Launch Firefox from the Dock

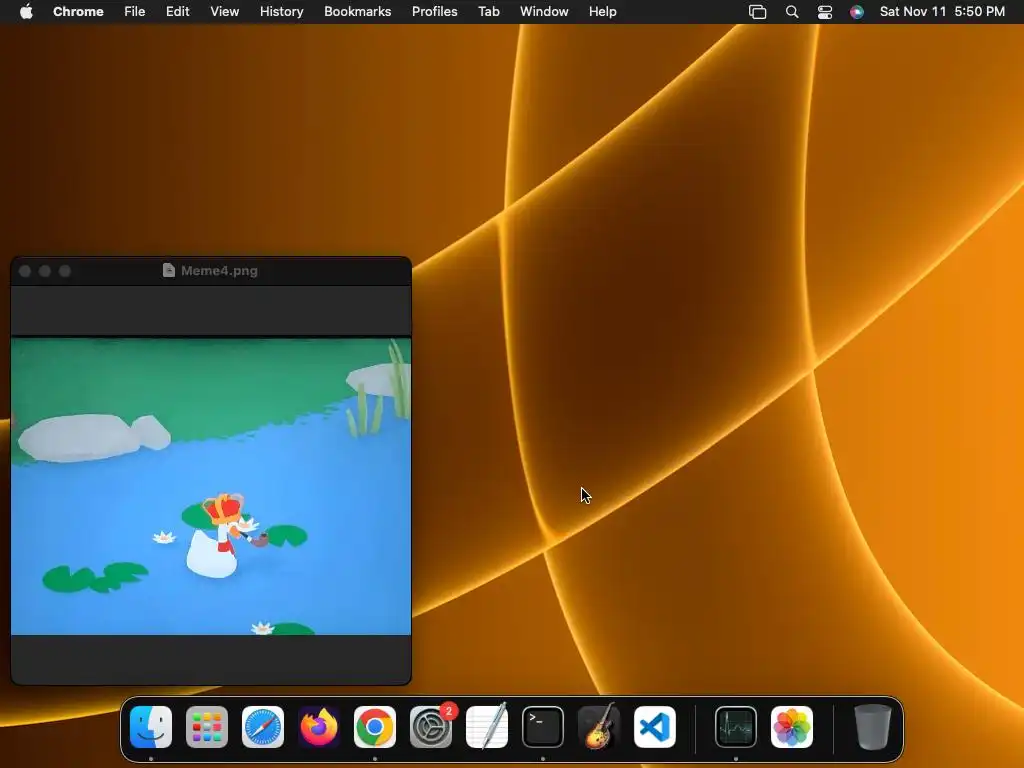(x=319, y=727)
